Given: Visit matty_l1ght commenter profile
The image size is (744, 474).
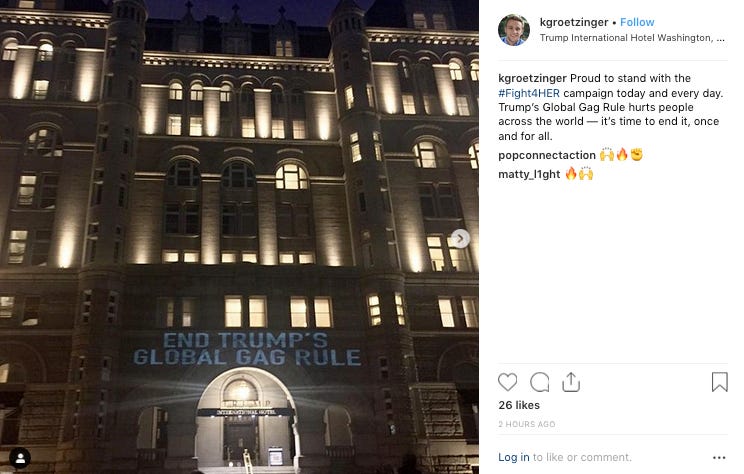Looking at the screenshot, I should (529, 174).
